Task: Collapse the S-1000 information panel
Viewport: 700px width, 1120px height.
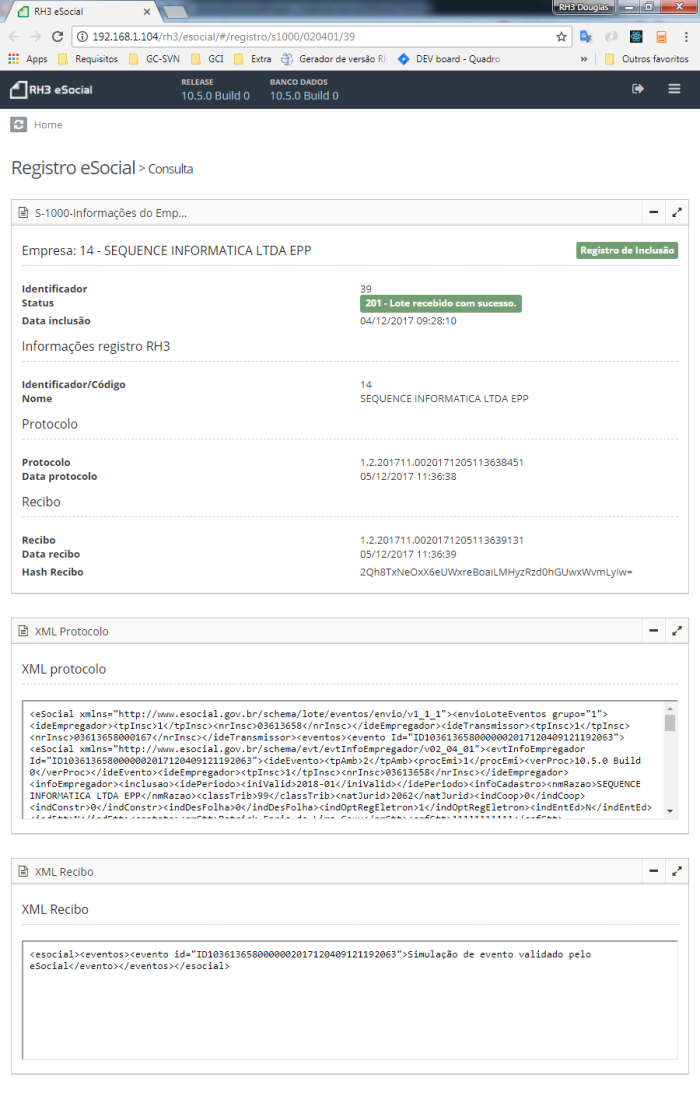Action: coord(653,213)
